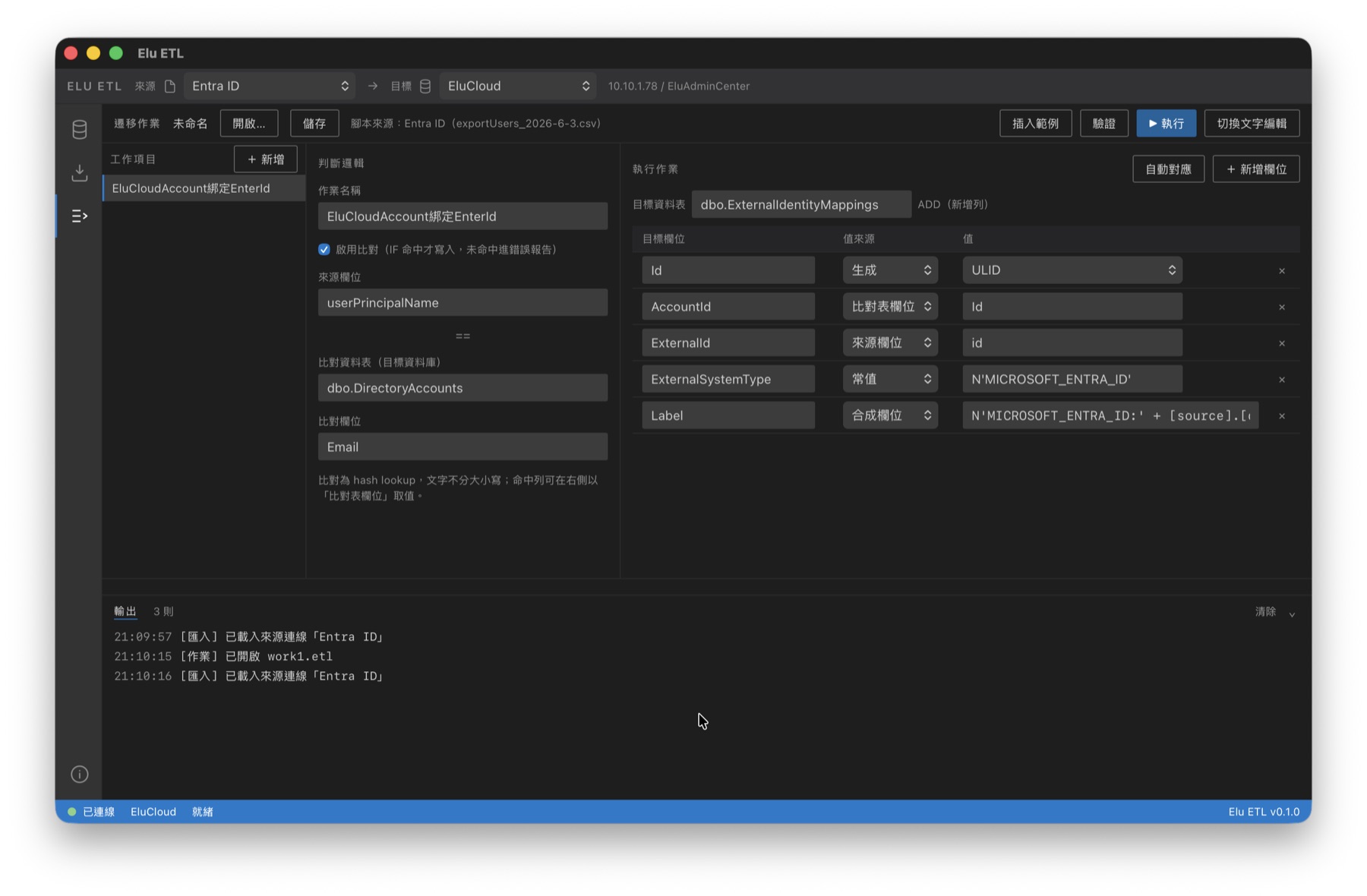This screenshot has height=896, width=1367.
Task: Remove the ExternalId field mapping row
Action: coord(1282,343)
